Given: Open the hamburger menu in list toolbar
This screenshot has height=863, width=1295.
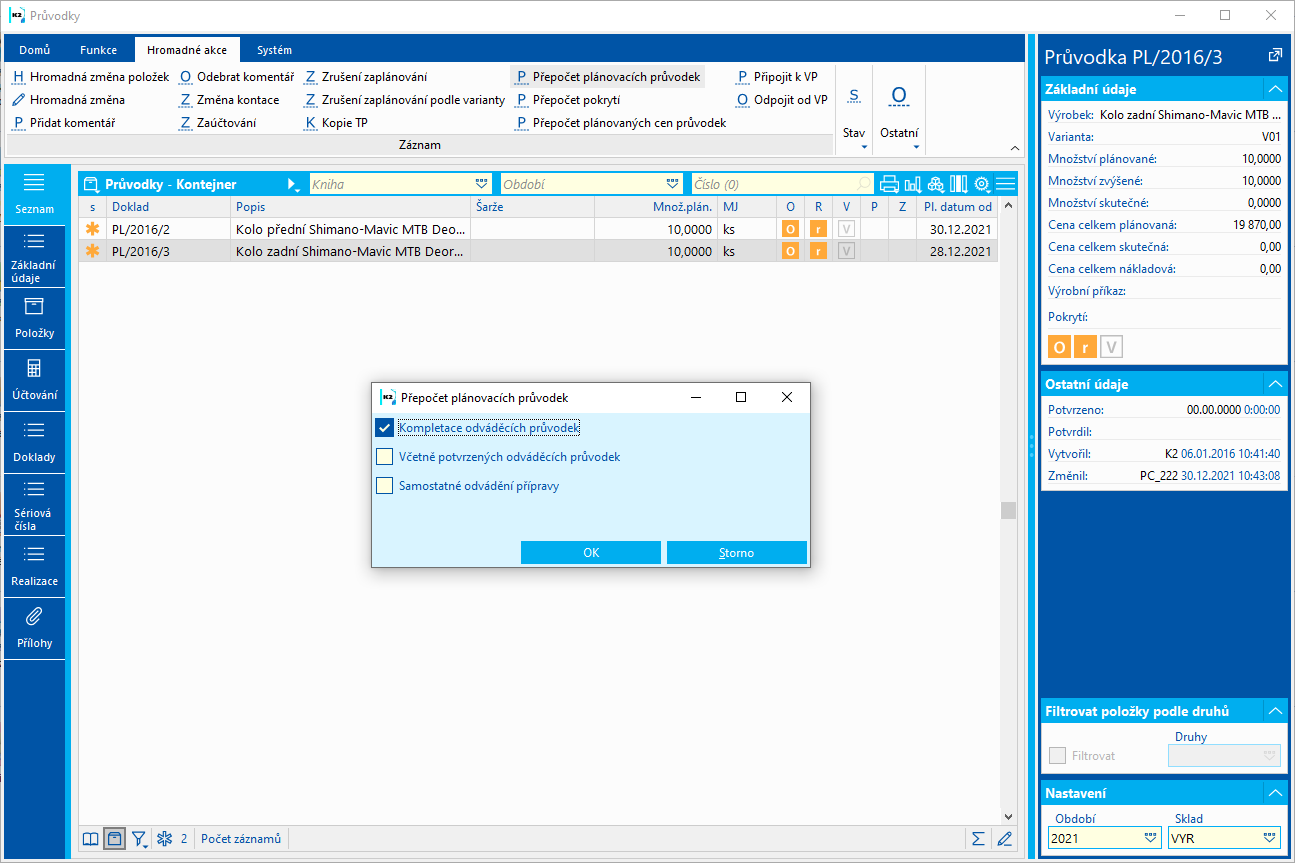Looking at the screenshot, I should (1006, 184).
